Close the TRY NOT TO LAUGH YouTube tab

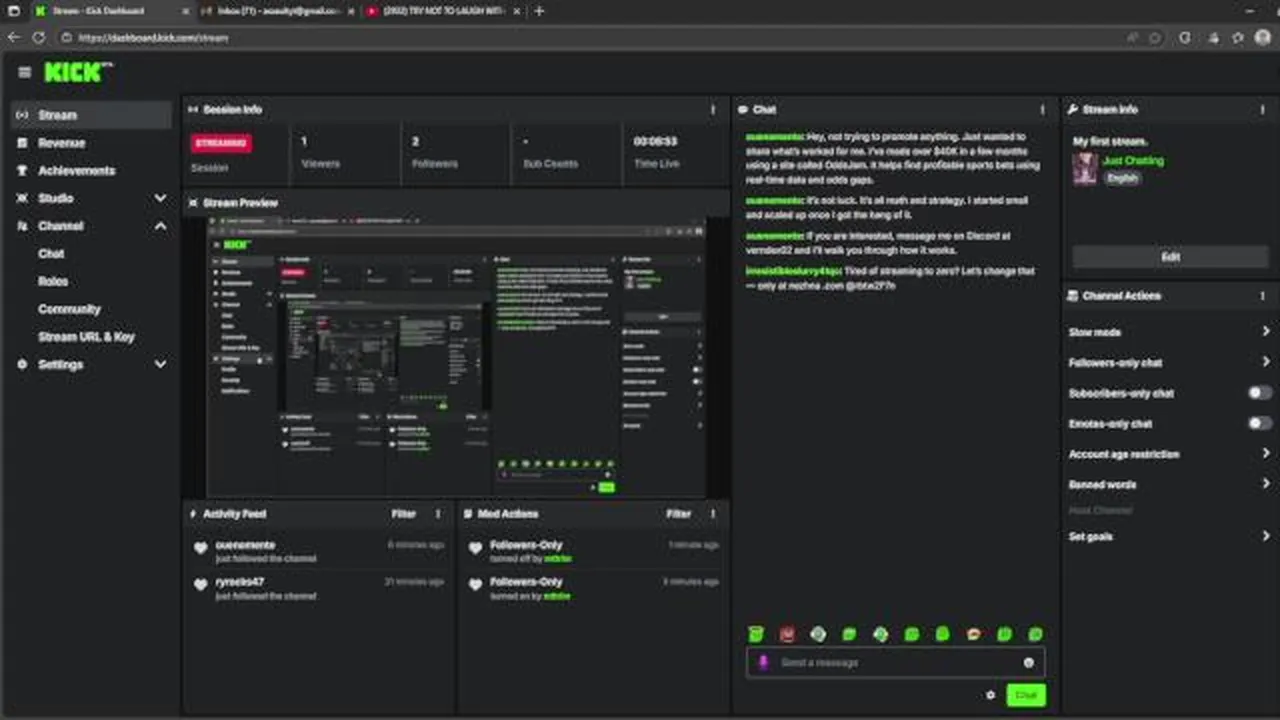[515, 11]
